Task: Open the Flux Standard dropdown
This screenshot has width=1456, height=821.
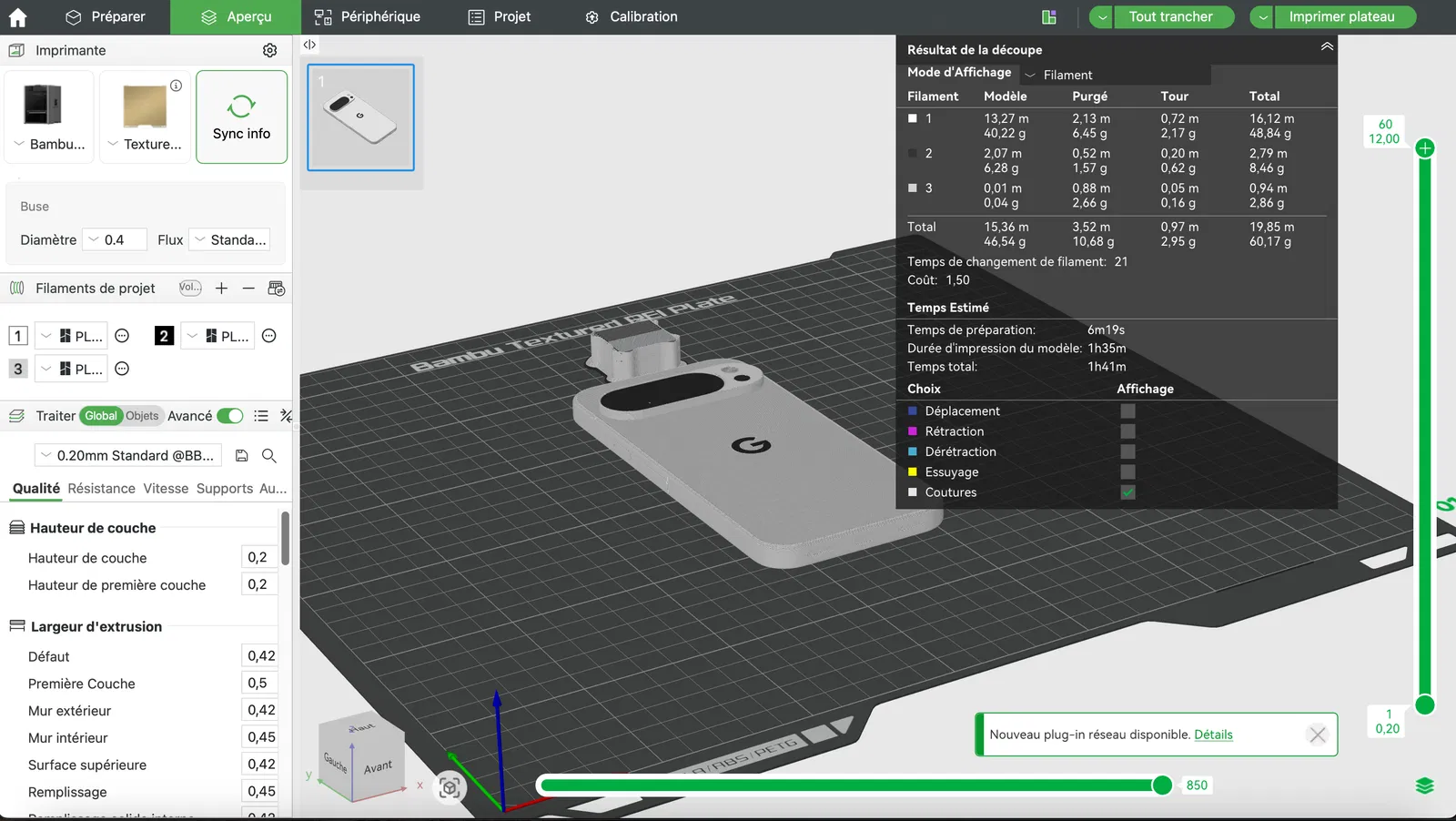Action: [230, 239]
